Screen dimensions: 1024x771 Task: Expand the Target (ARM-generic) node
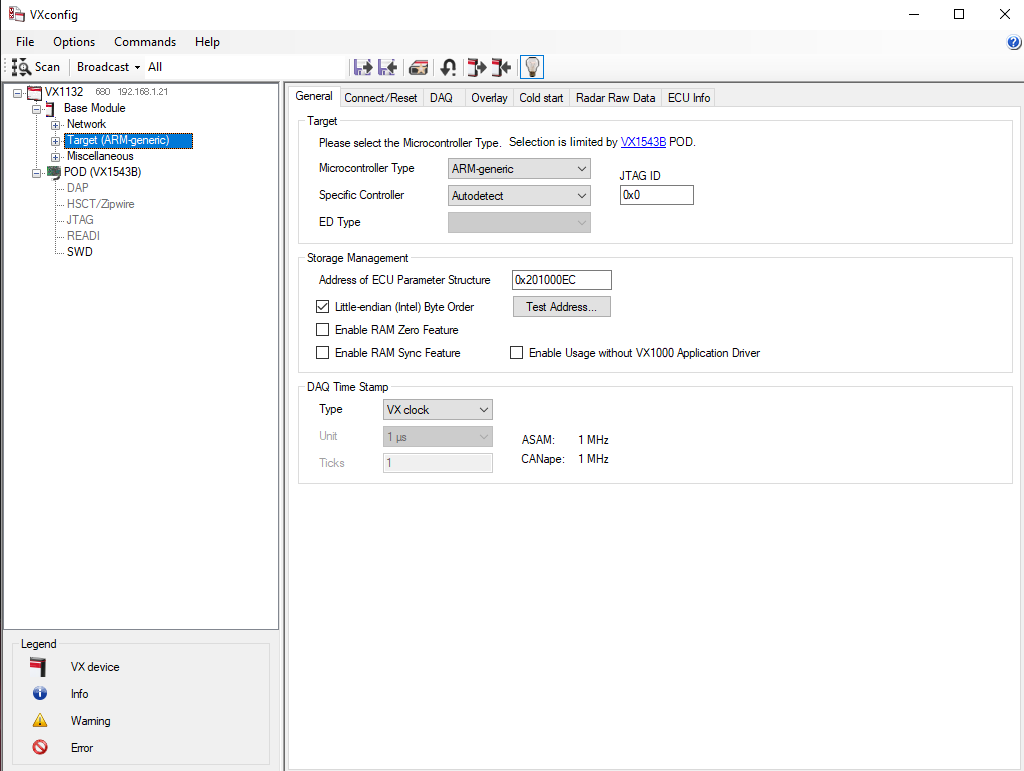pos(56,141)
